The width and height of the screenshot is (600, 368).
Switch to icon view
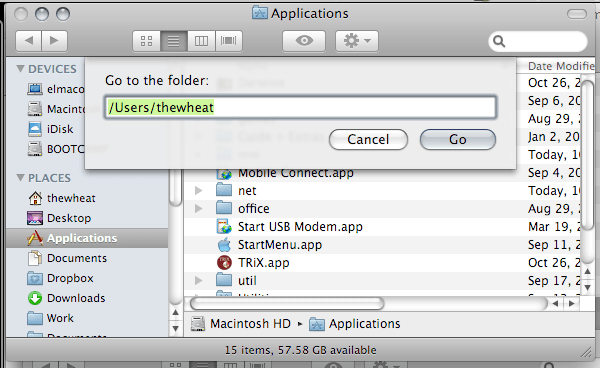(147, 41)
